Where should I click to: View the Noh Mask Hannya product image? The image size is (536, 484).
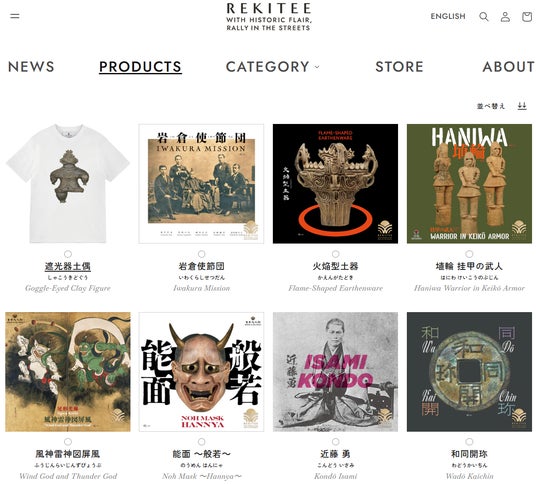click(x=201, y=372)
